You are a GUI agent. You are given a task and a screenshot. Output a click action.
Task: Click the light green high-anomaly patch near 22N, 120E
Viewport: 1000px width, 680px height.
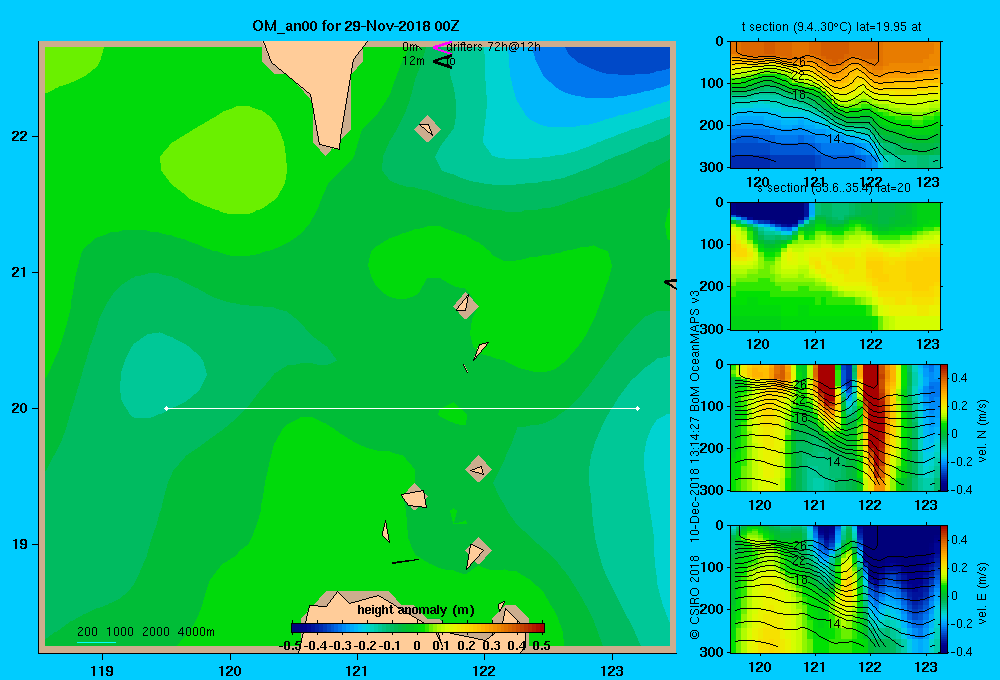[x=223, y=159]
